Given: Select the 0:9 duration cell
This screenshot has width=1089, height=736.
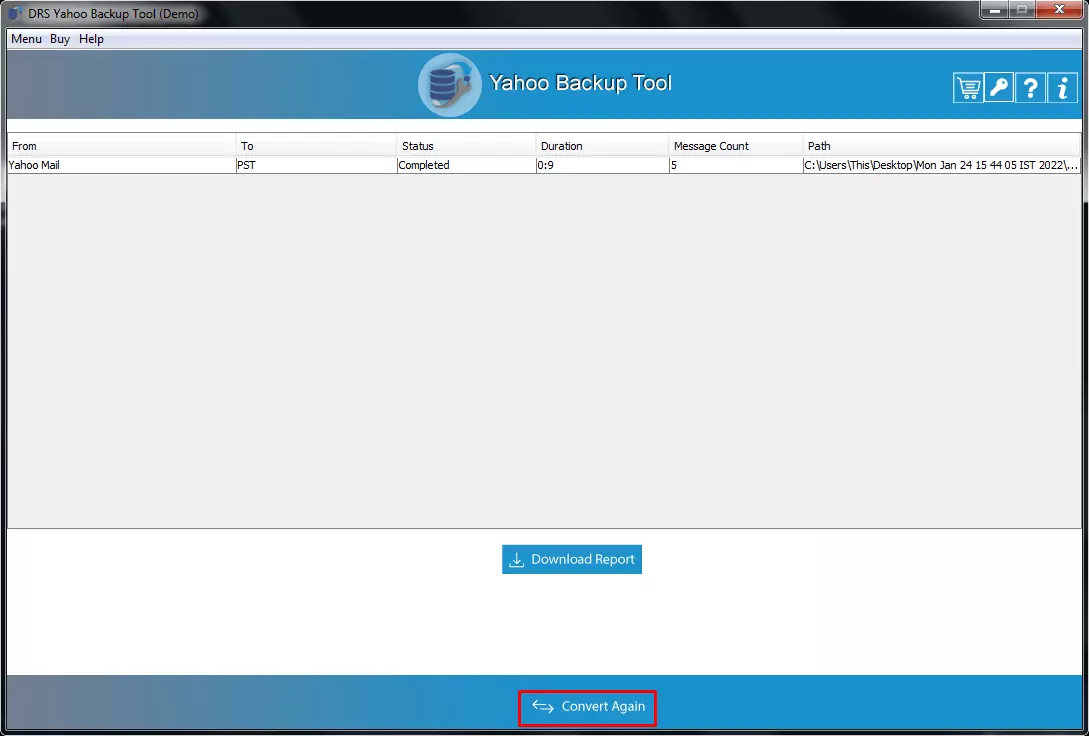Looking at the screenshot, I should 603,165.
